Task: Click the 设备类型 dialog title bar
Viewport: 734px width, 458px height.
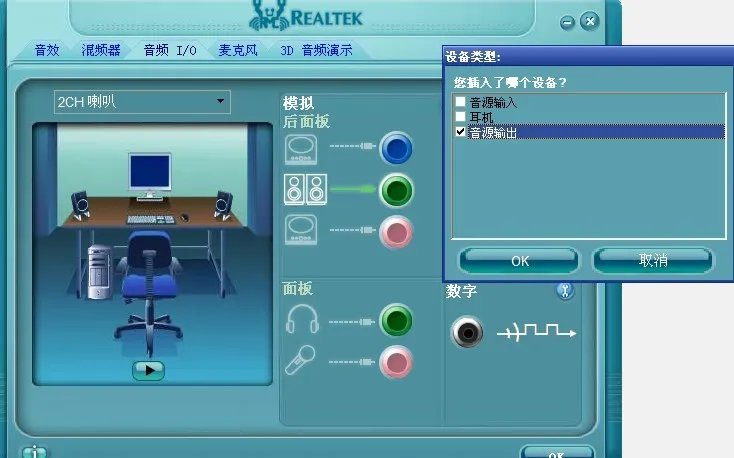Action: (588, 56)
